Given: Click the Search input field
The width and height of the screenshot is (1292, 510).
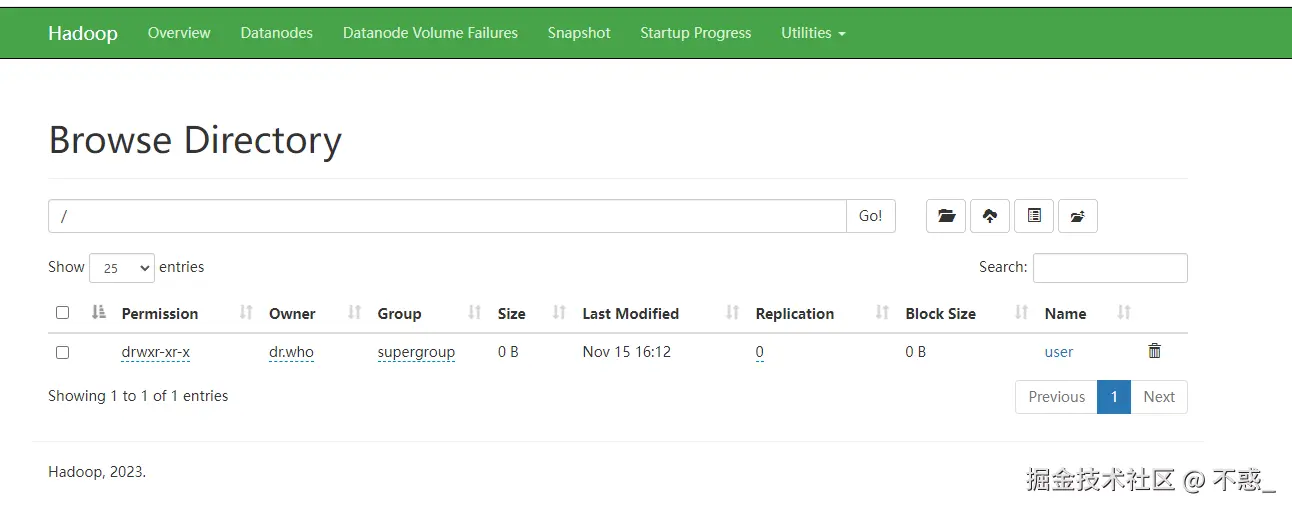Looking at the screenshot, I should tap(1110, 268).
